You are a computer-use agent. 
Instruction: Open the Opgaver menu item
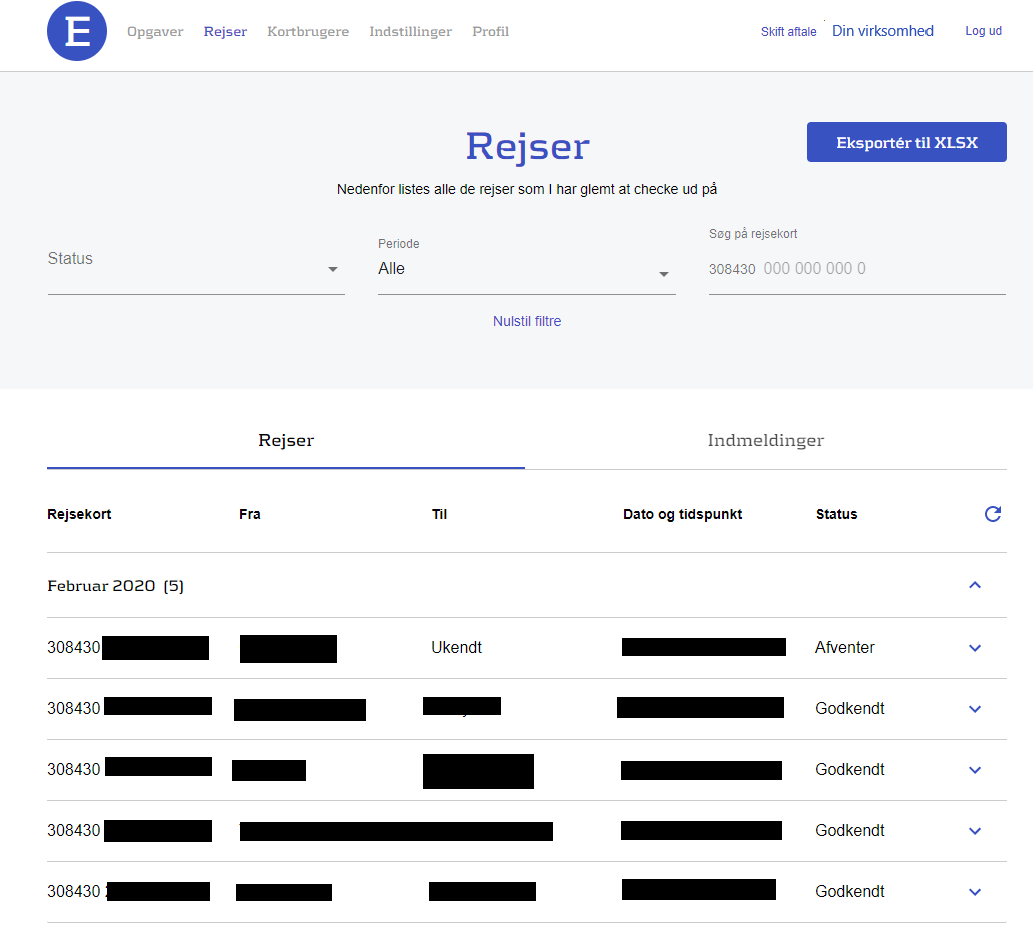click(x=155, y=32)
